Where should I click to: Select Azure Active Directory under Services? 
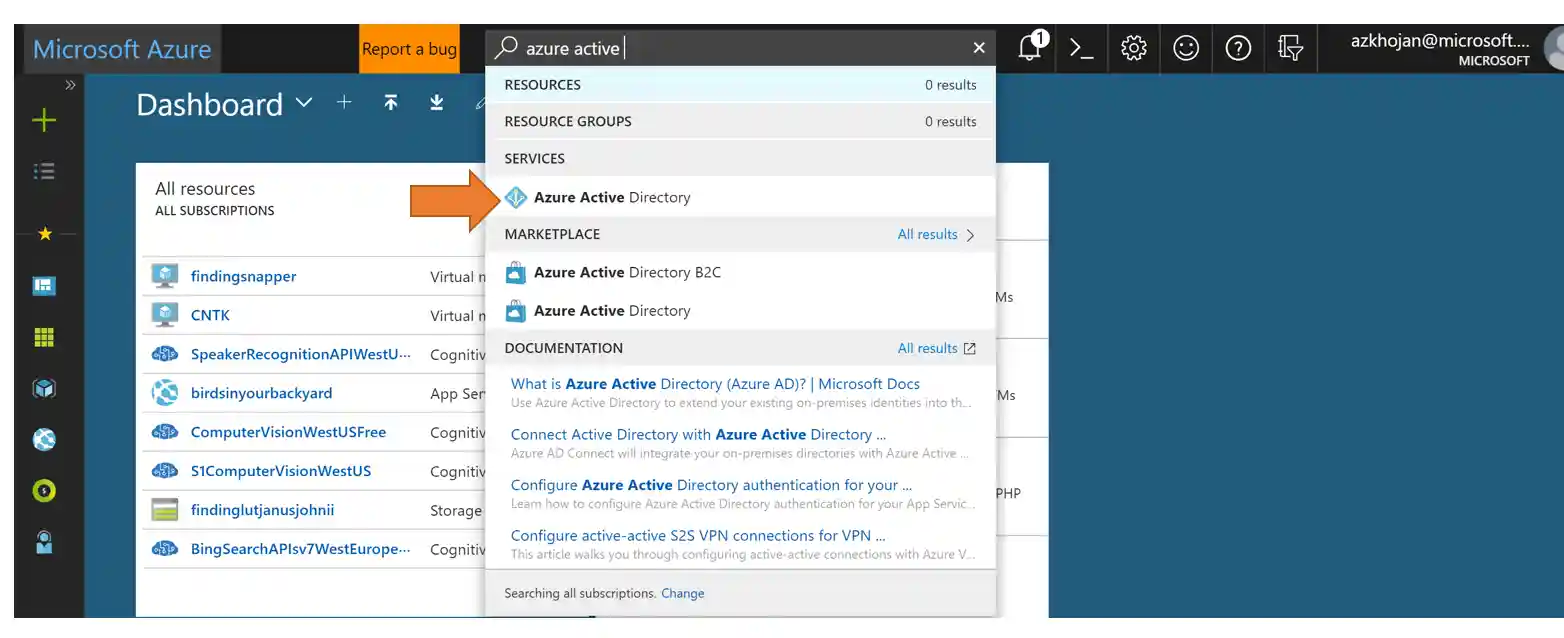612,197
